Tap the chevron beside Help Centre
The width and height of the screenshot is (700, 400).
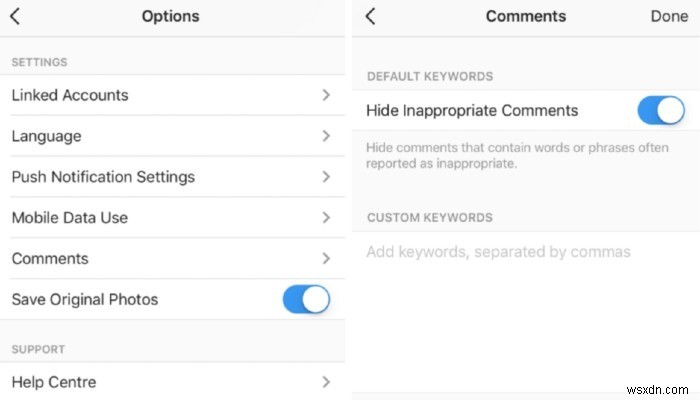click(x=326, y=382)
